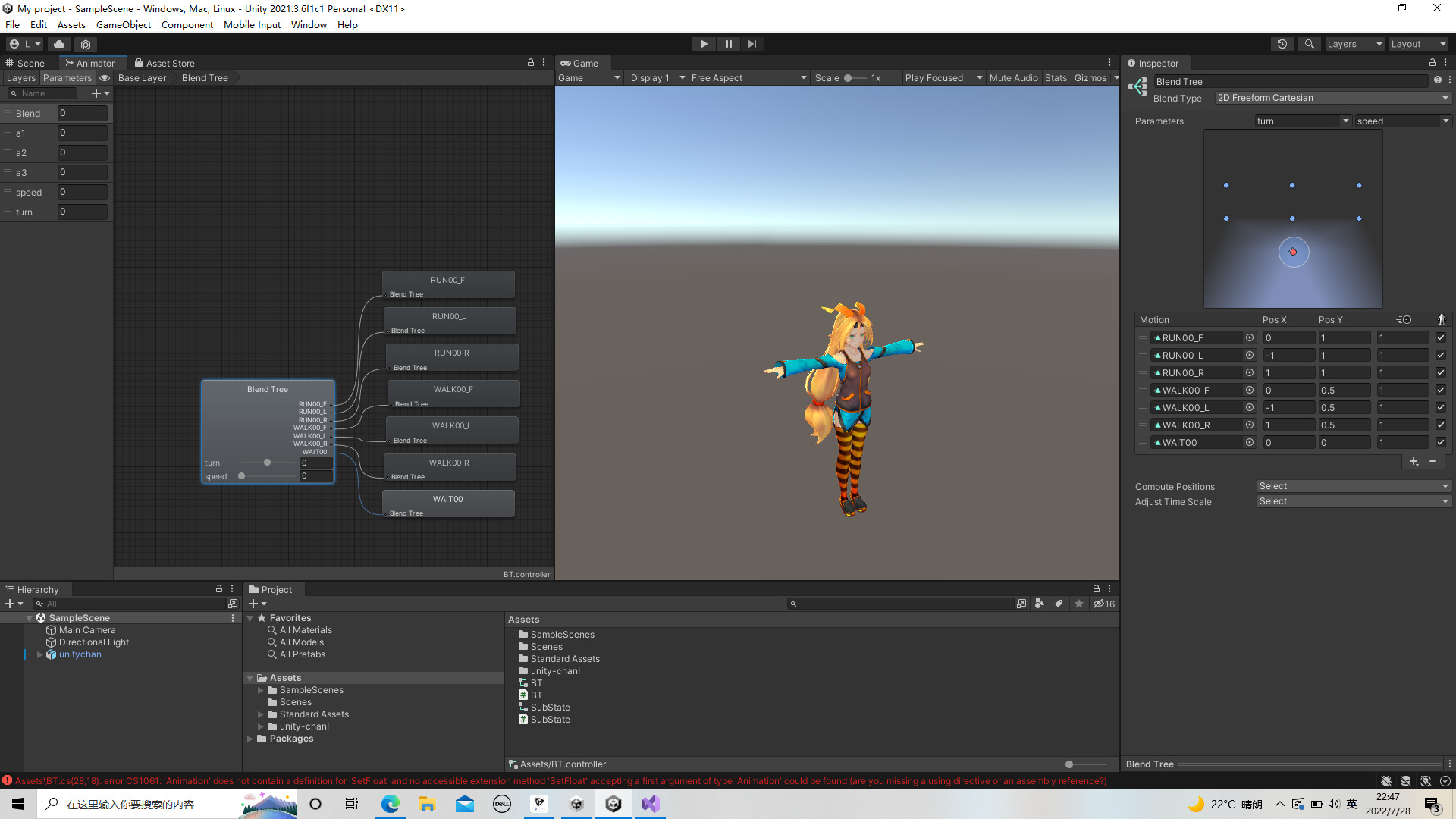Open the global search magnifier icon
Image resolution: width=1456 pixels, height=819 pixels.
click(1310, 44)
